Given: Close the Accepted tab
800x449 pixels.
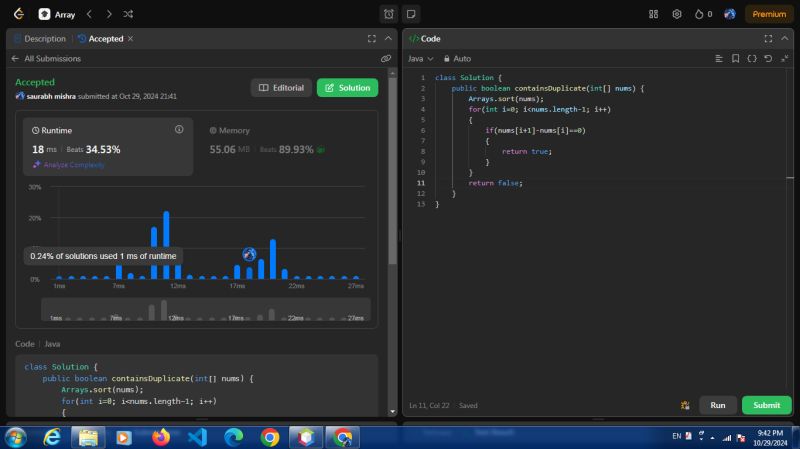Looking at the screenshot, I should pos(131,39).
